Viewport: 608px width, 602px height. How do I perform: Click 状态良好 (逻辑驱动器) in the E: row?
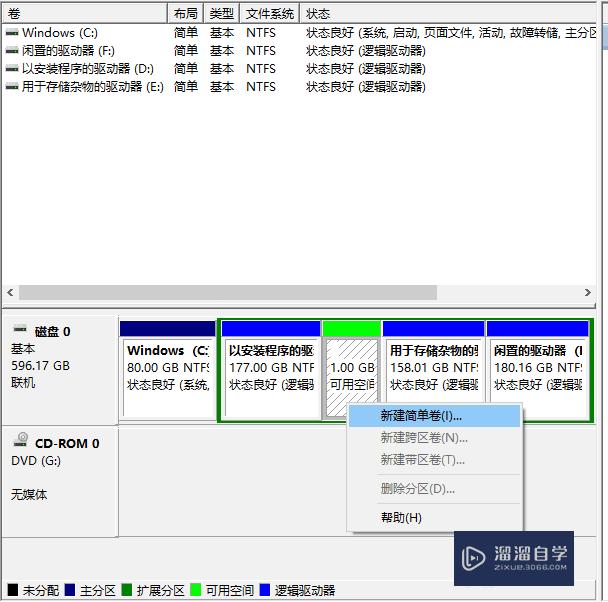pyautogui.click(x=366, y=86)
